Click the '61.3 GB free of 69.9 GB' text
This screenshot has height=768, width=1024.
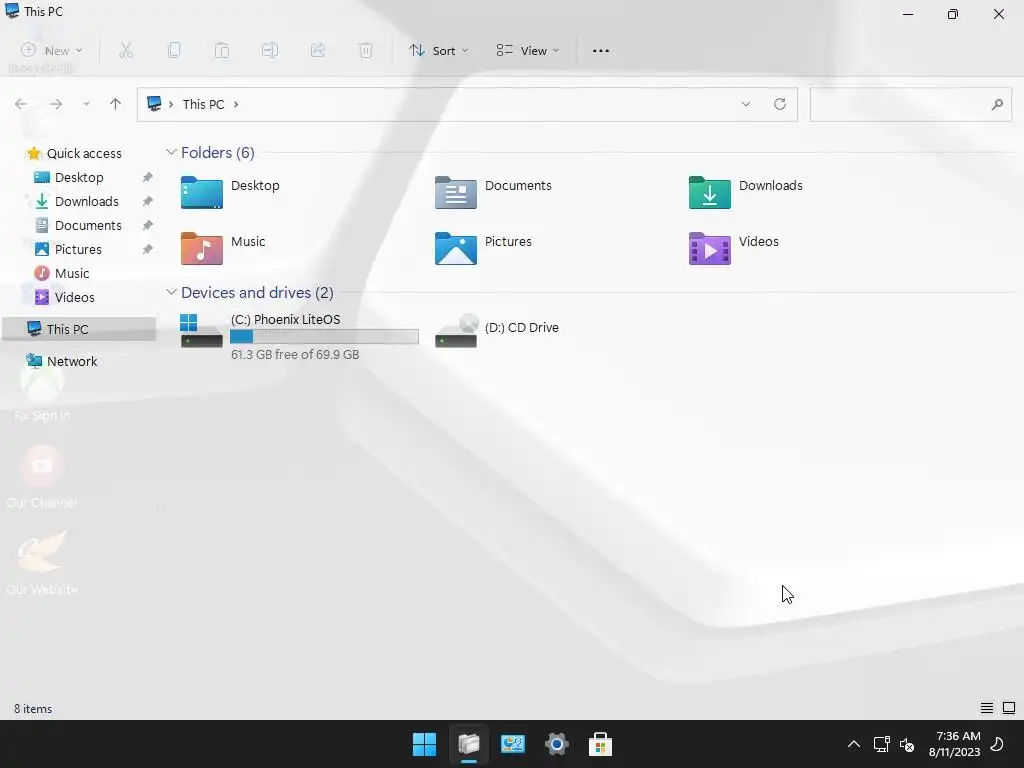[x=295, y=355]
